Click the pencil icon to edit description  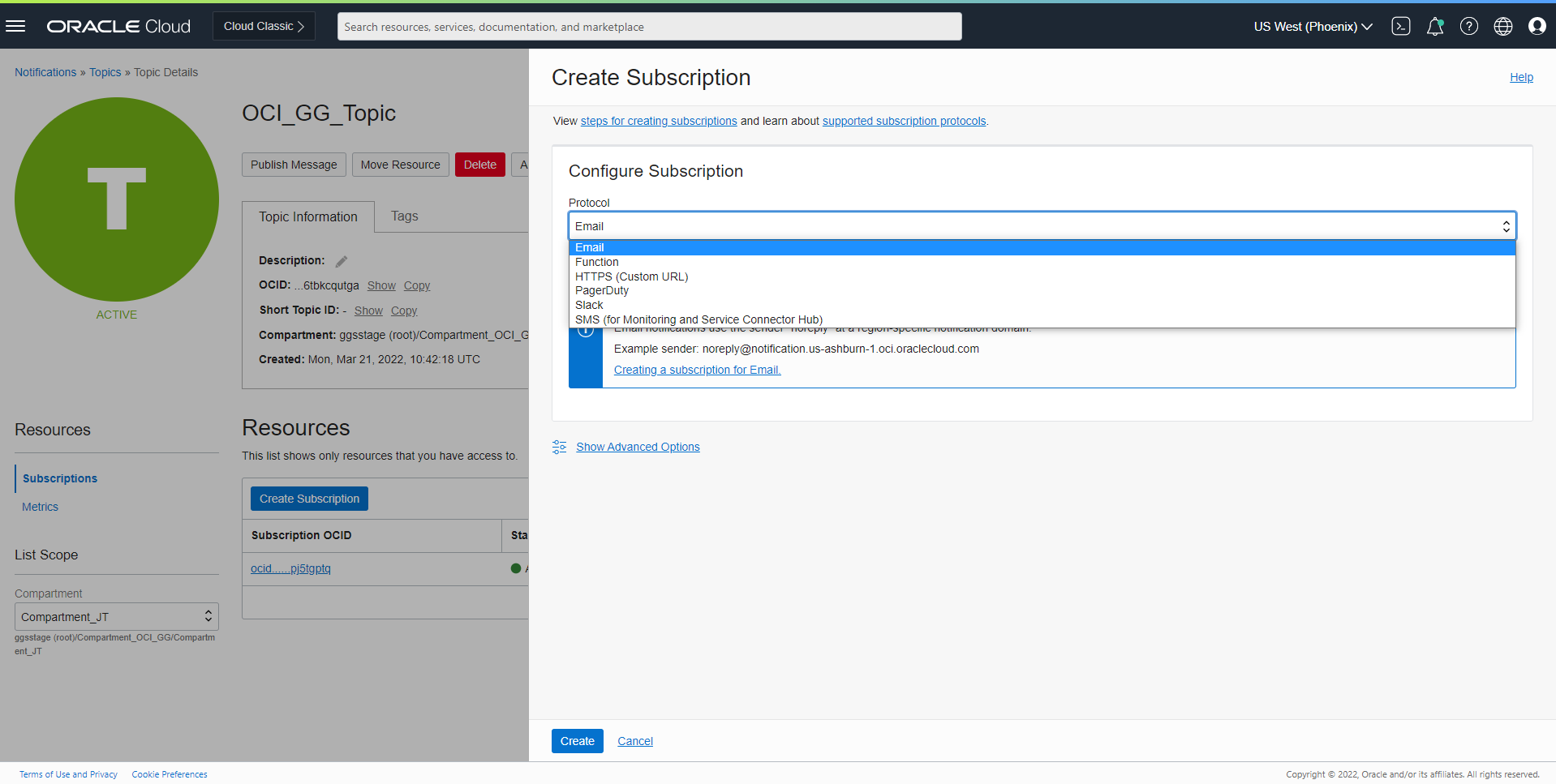pos(342,261)
